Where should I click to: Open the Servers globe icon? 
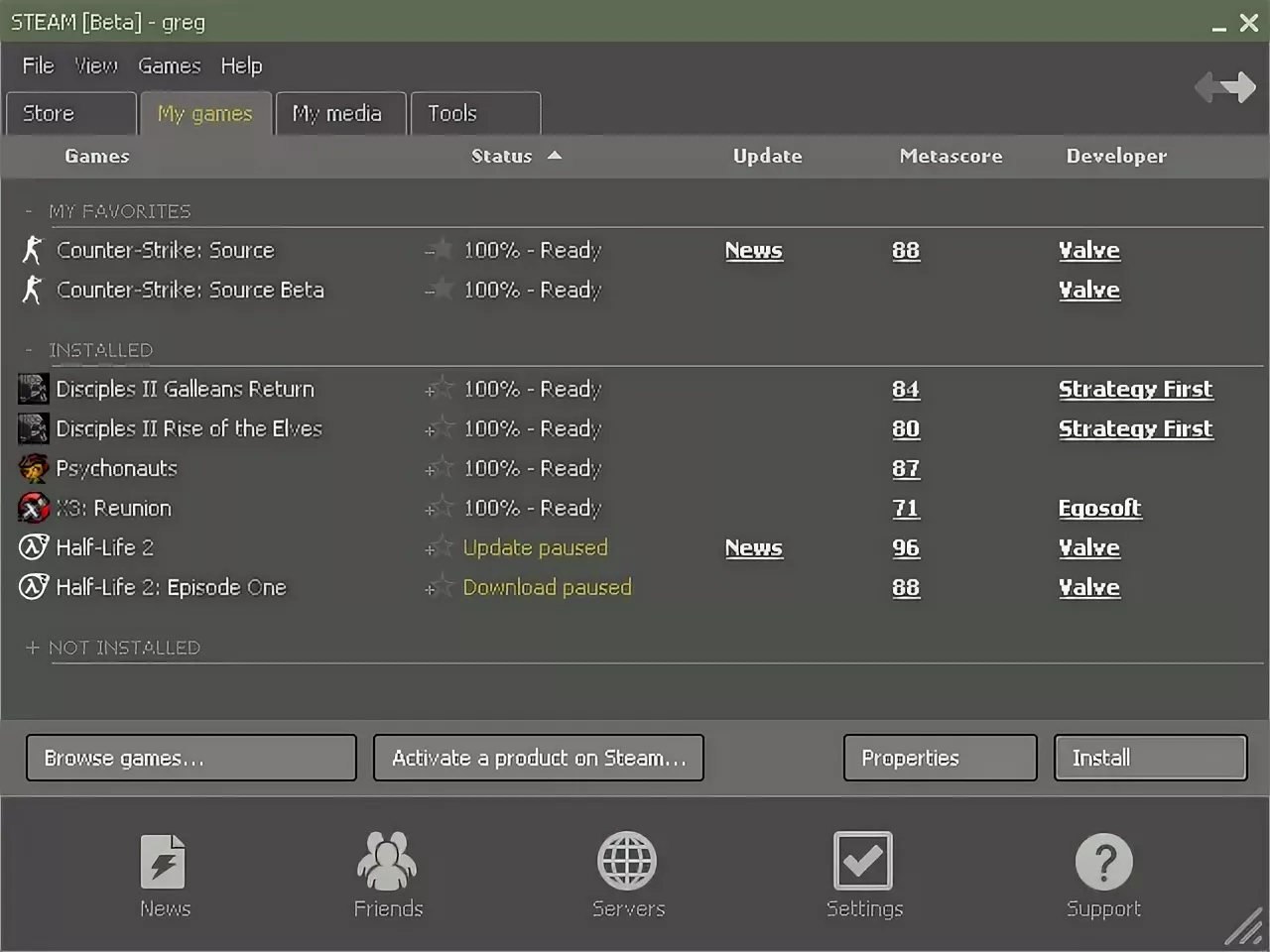coord(627,861)
